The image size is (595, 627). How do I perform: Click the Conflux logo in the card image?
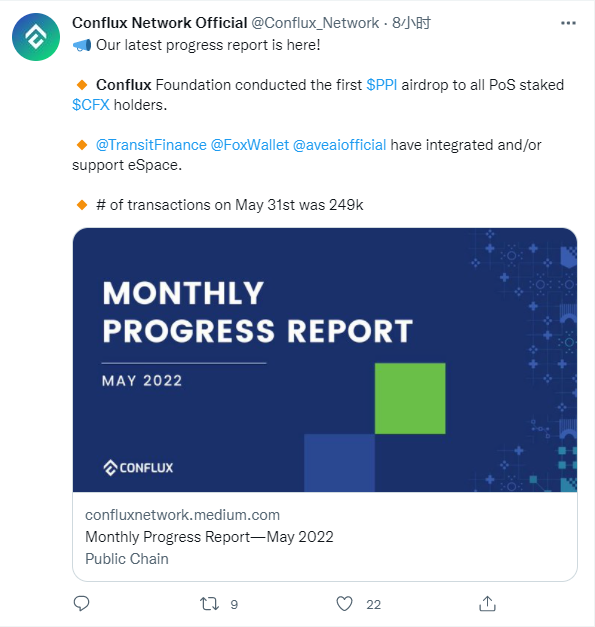pyautogui.click(x=138, y=468)
